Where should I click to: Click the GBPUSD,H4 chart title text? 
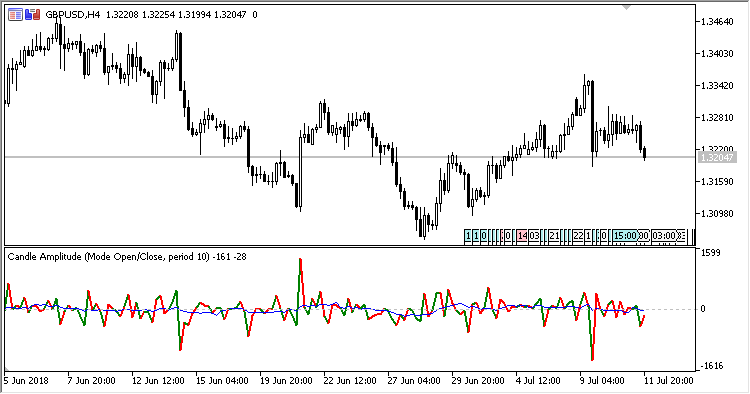point(73,15)
